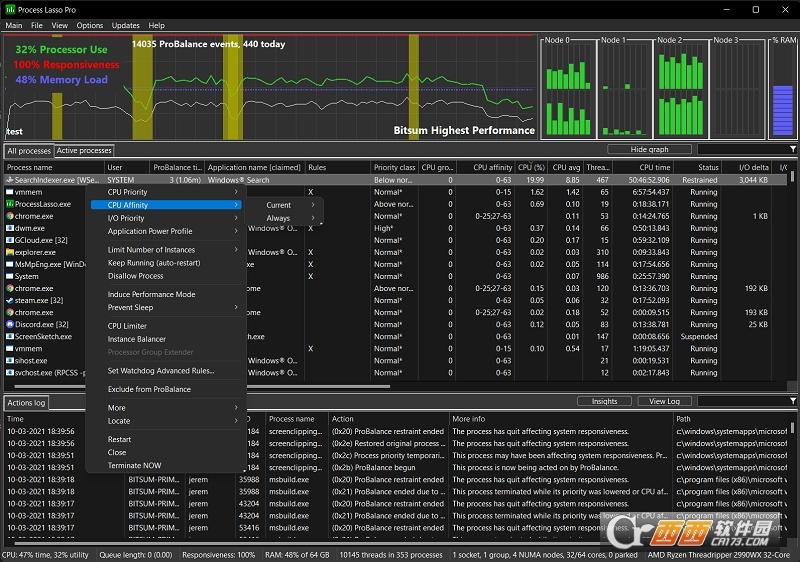Toggle Disallow Process option
This screenshot has height=562, width=800.
coord(166,276)
